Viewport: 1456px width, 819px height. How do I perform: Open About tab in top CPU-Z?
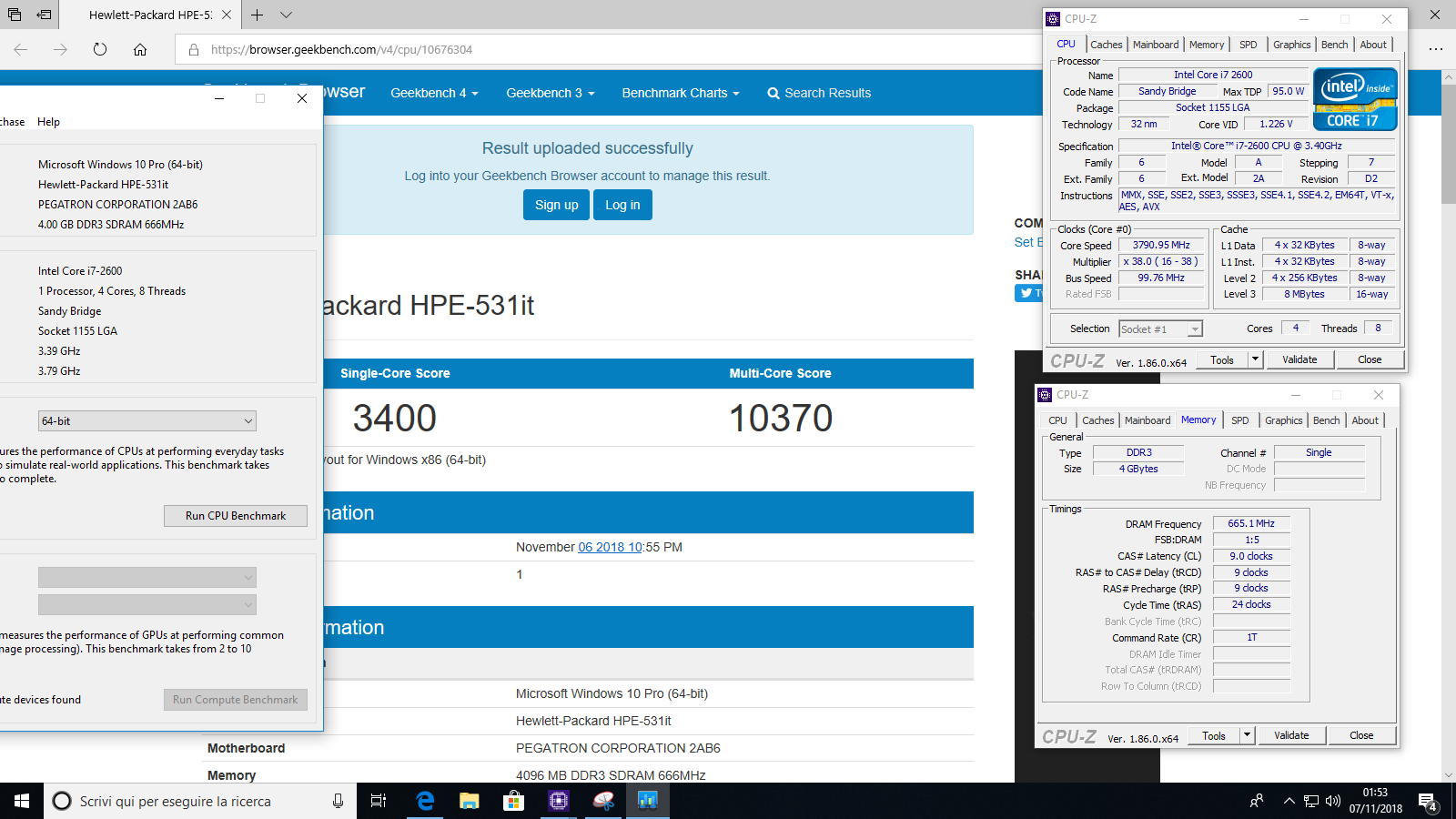coord(1373,45)
